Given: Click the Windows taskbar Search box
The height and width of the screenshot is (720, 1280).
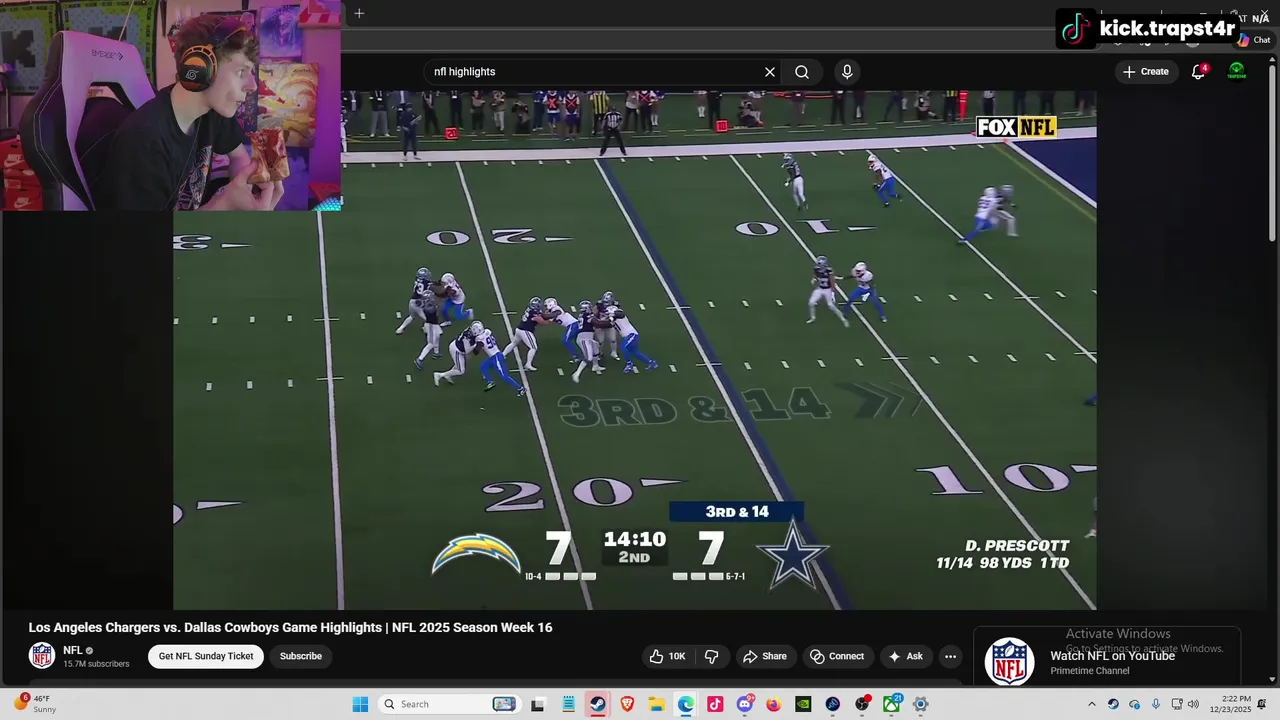Looking at the screenshot, I should (x=448, y=704).
